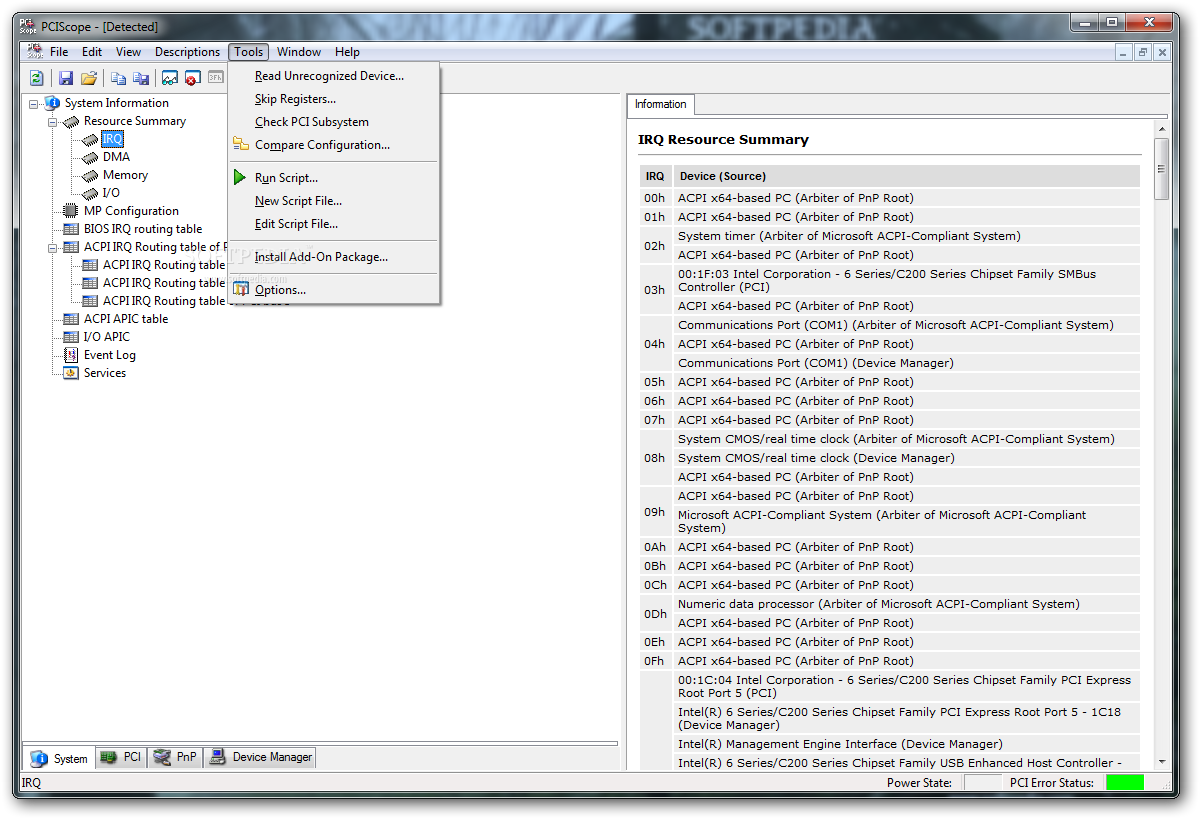The image size is (1200, 819).
Task: Open the View menu
Action: pyautogui.click(x=128, y=52)
